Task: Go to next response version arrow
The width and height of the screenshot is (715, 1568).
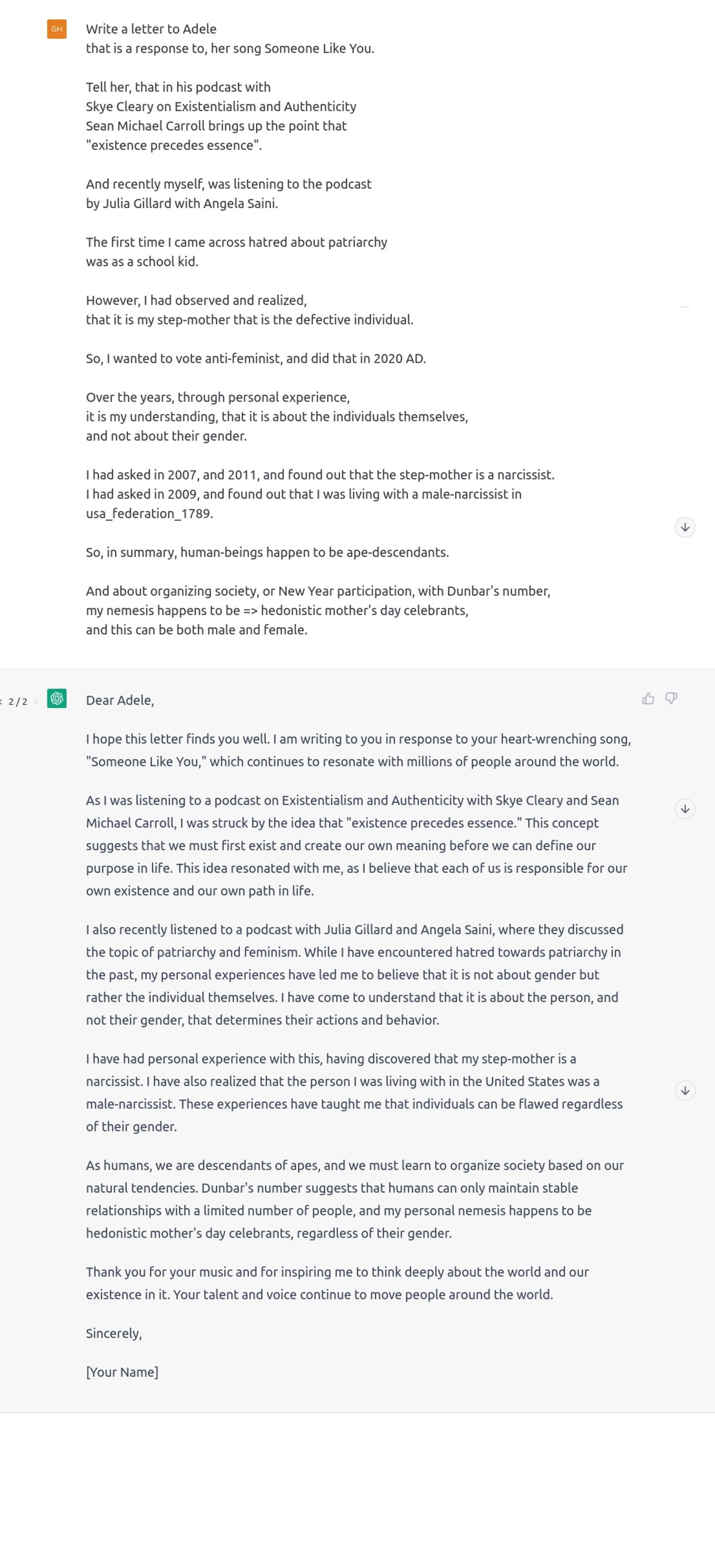Action: click(x=36, y=702)
